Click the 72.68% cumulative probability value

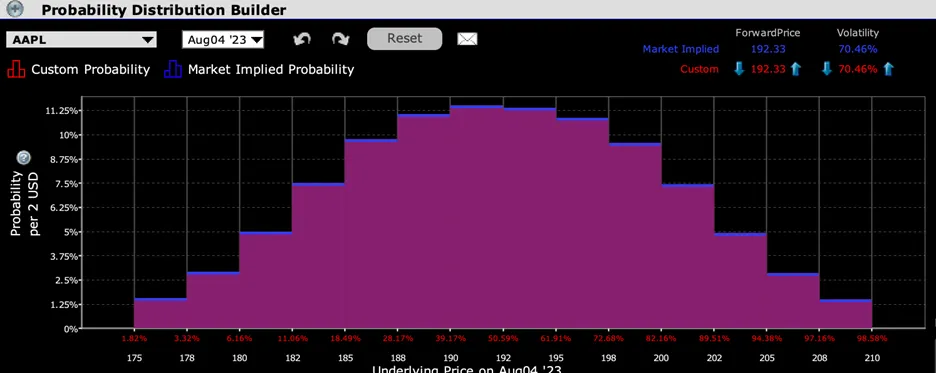point(609,339)
